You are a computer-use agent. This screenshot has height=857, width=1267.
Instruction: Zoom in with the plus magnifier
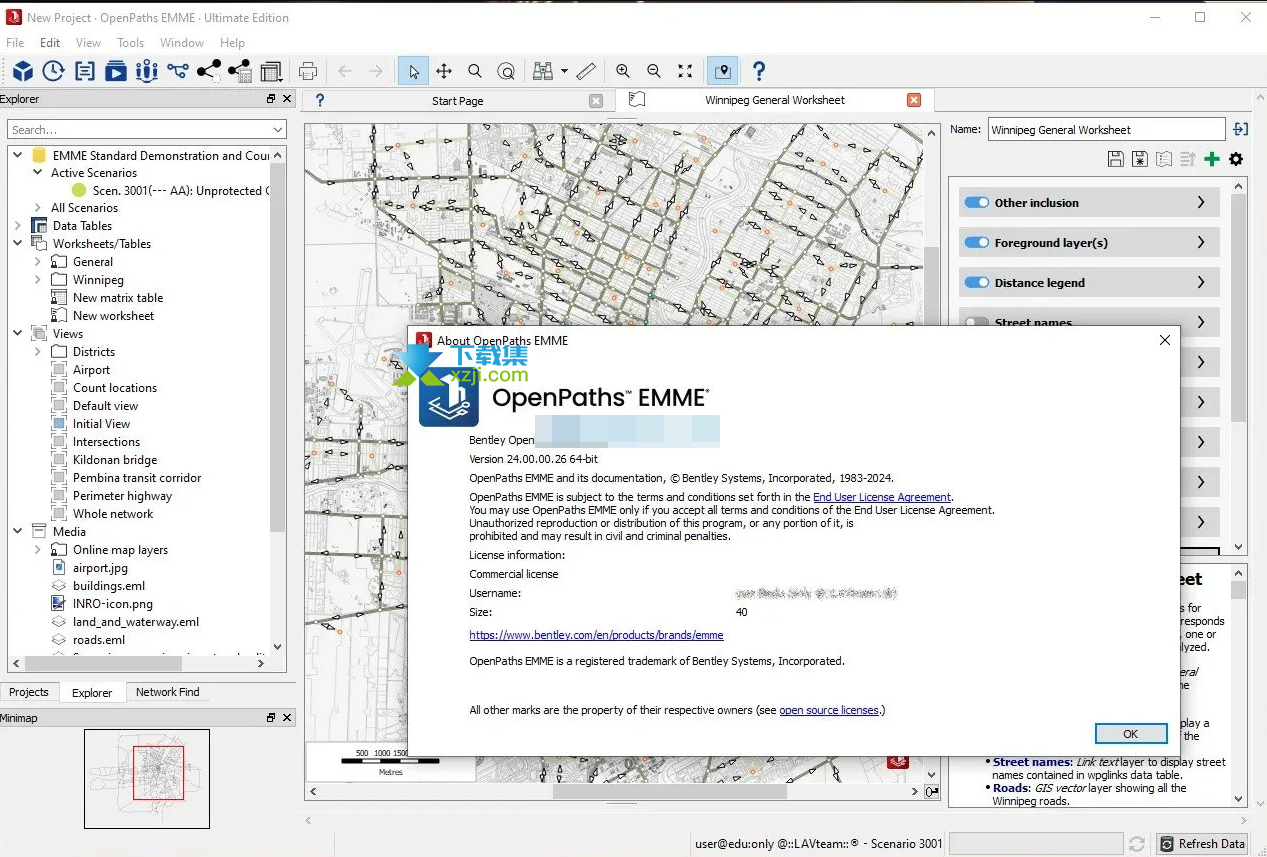(x=623, y=71)
